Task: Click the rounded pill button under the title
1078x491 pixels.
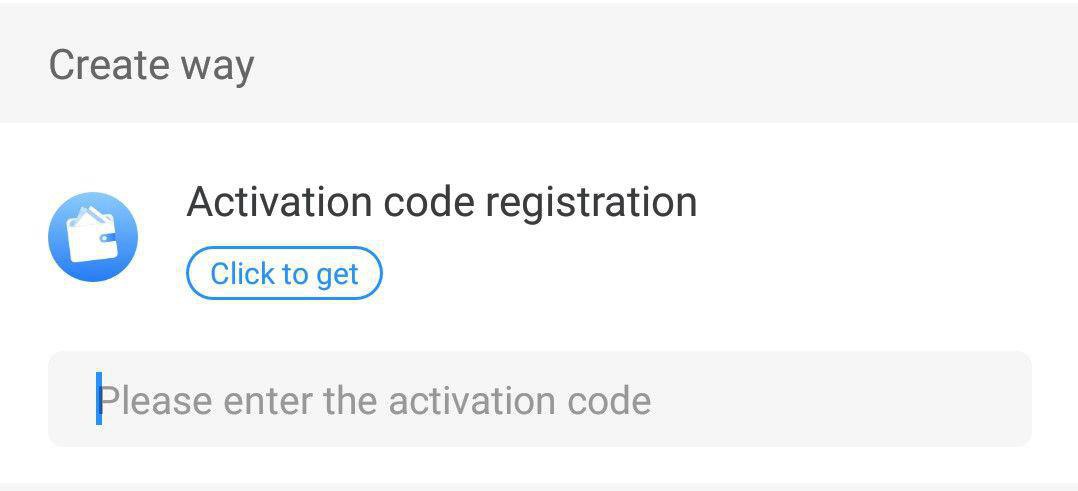Action: tap(284, 273)
